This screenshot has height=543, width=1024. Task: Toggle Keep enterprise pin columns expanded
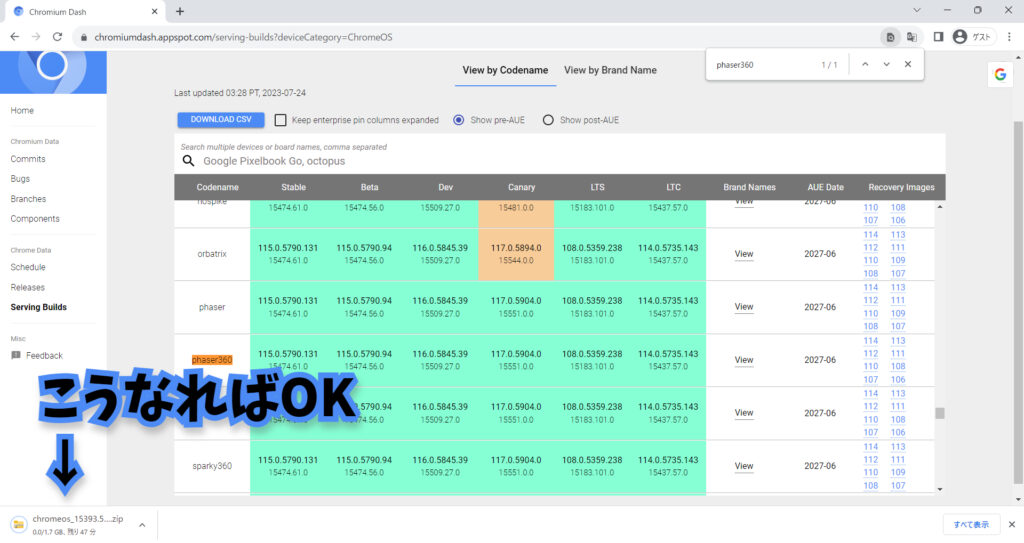[281, 120]
